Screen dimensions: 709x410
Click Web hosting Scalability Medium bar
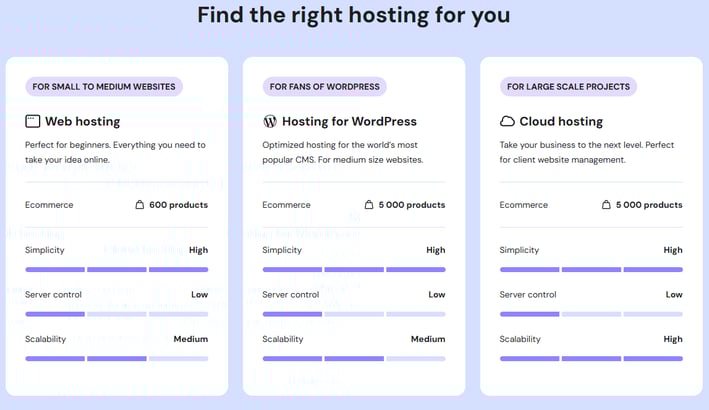[117, 358]
